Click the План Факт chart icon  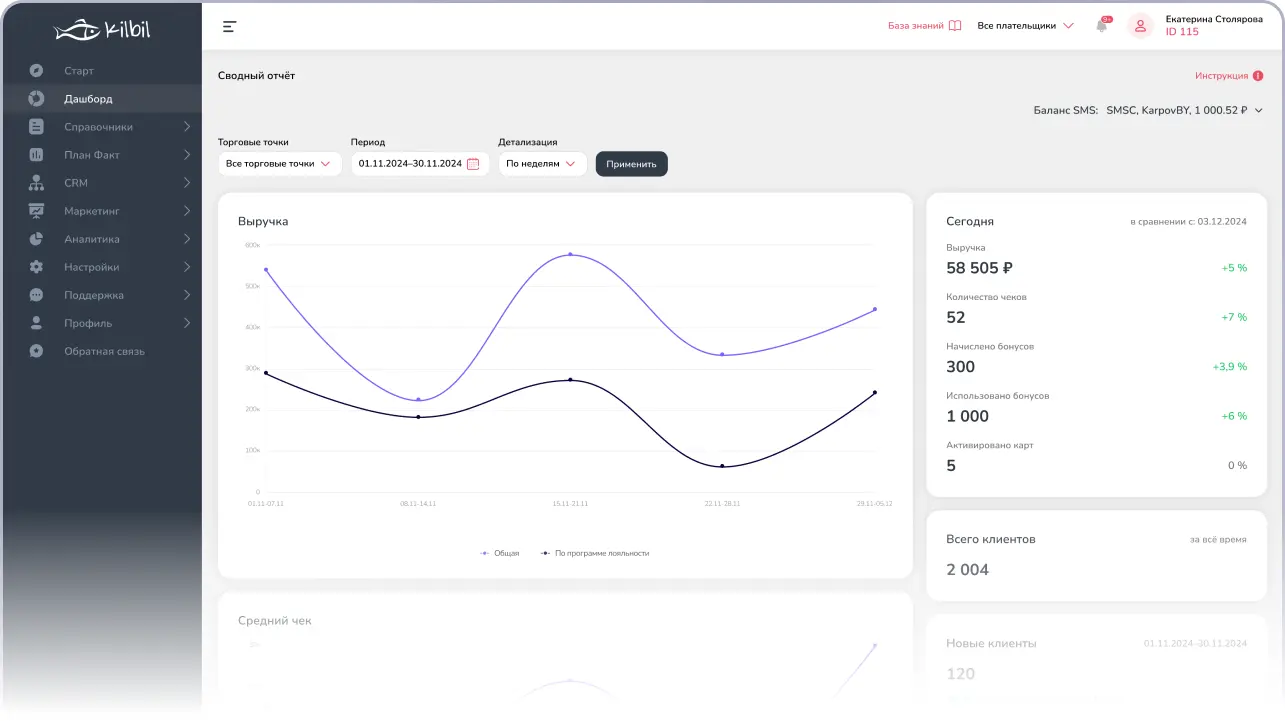click(37, 155)
